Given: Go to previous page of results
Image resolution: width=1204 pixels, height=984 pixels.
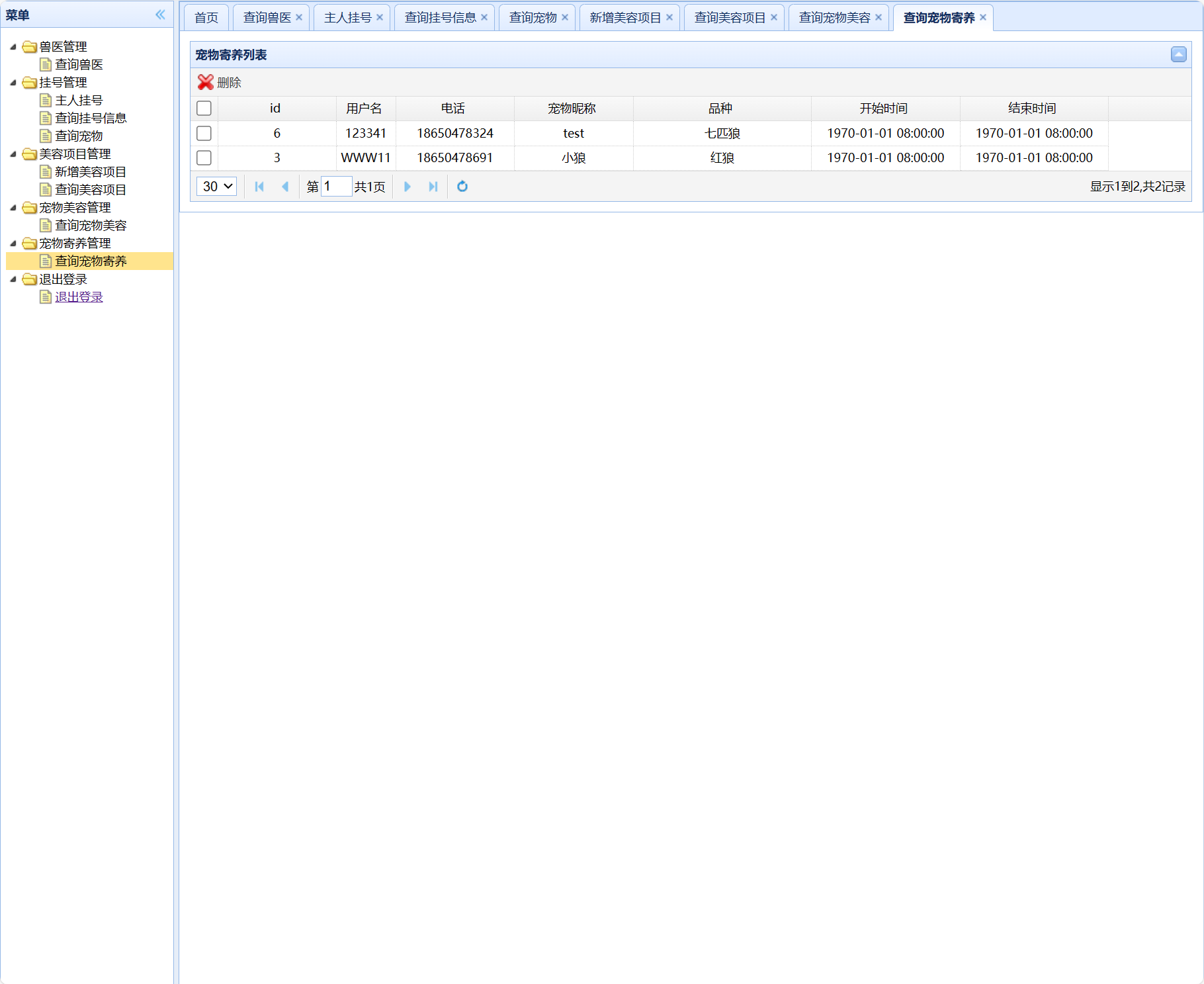Looking at the screenshot, I should pyautogui.click(x=285, y=187).
